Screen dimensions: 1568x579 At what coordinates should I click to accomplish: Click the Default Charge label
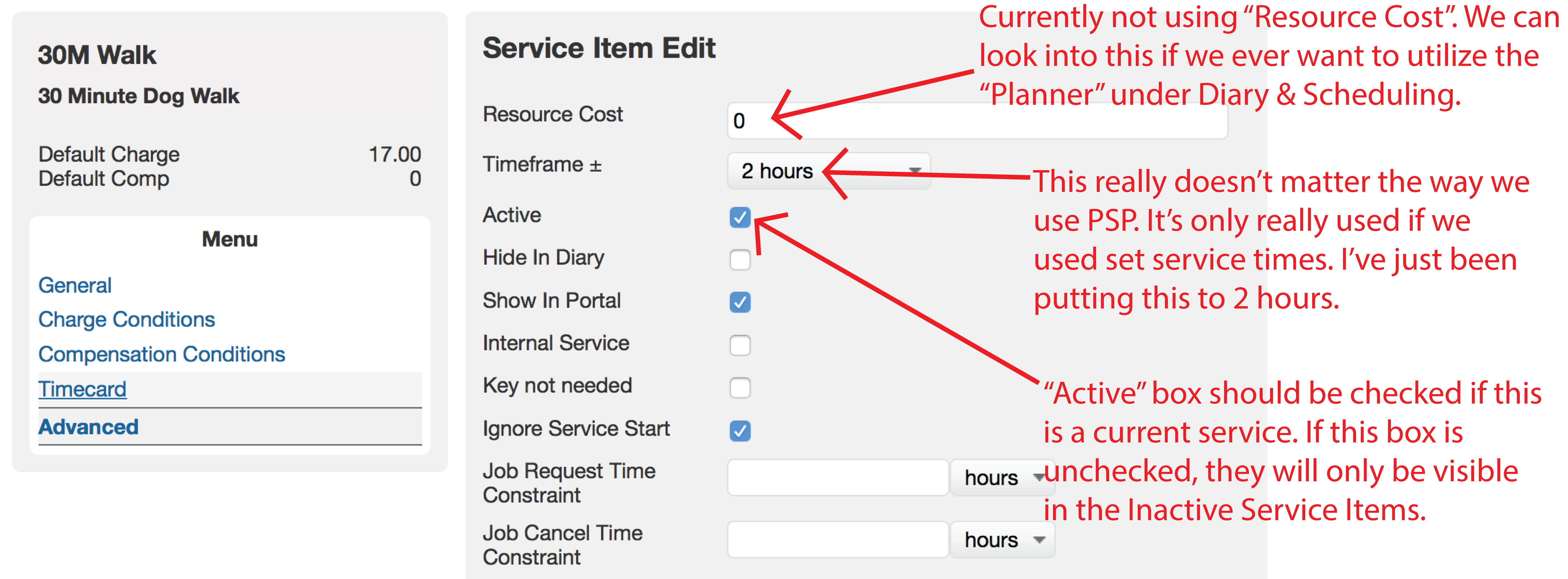pyautogui.click(x=109, y=155)
